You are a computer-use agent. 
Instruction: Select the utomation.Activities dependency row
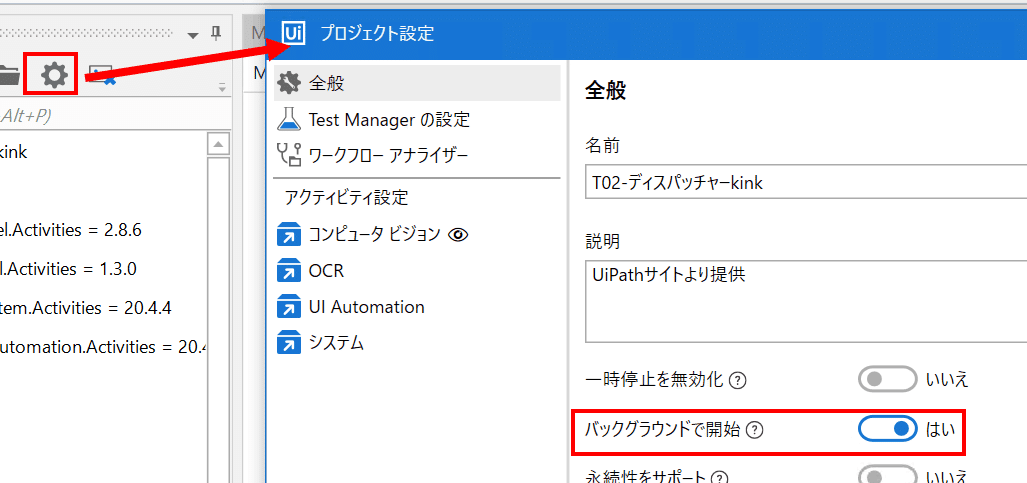pyautogui.click(x=103, y=346)
